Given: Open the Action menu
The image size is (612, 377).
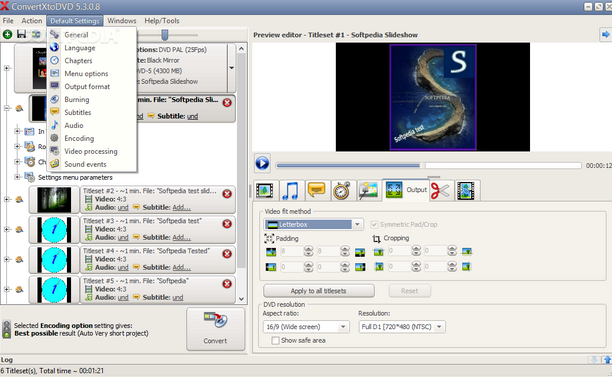Looking at the screenshot, I should (x=32, y=21).
